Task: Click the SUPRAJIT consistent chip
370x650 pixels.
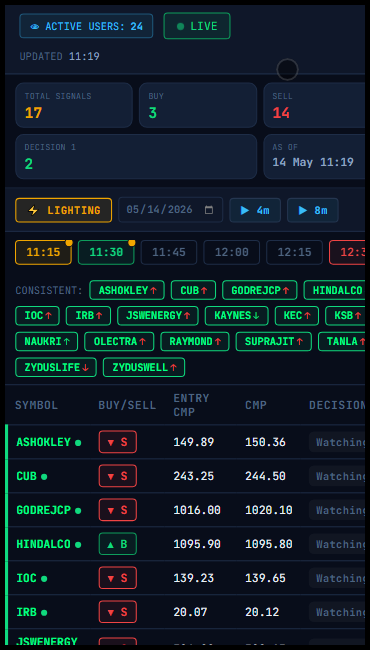Action: tap(274, 342)
